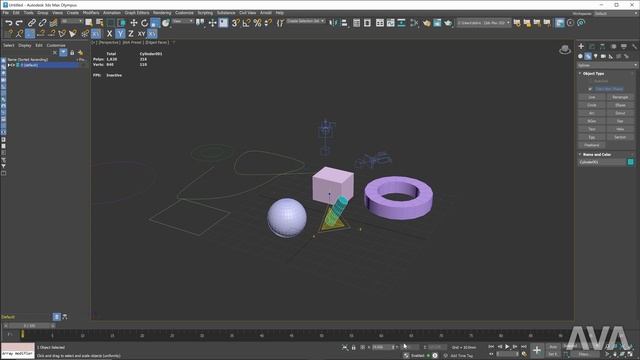Click the Rectangle spline button
The width and height of the screenshot is (640, 360).
point(620,97)
